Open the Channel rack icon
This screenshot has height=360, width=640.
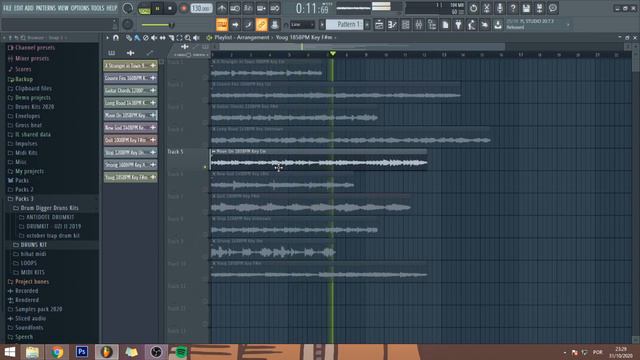point(405,24)
